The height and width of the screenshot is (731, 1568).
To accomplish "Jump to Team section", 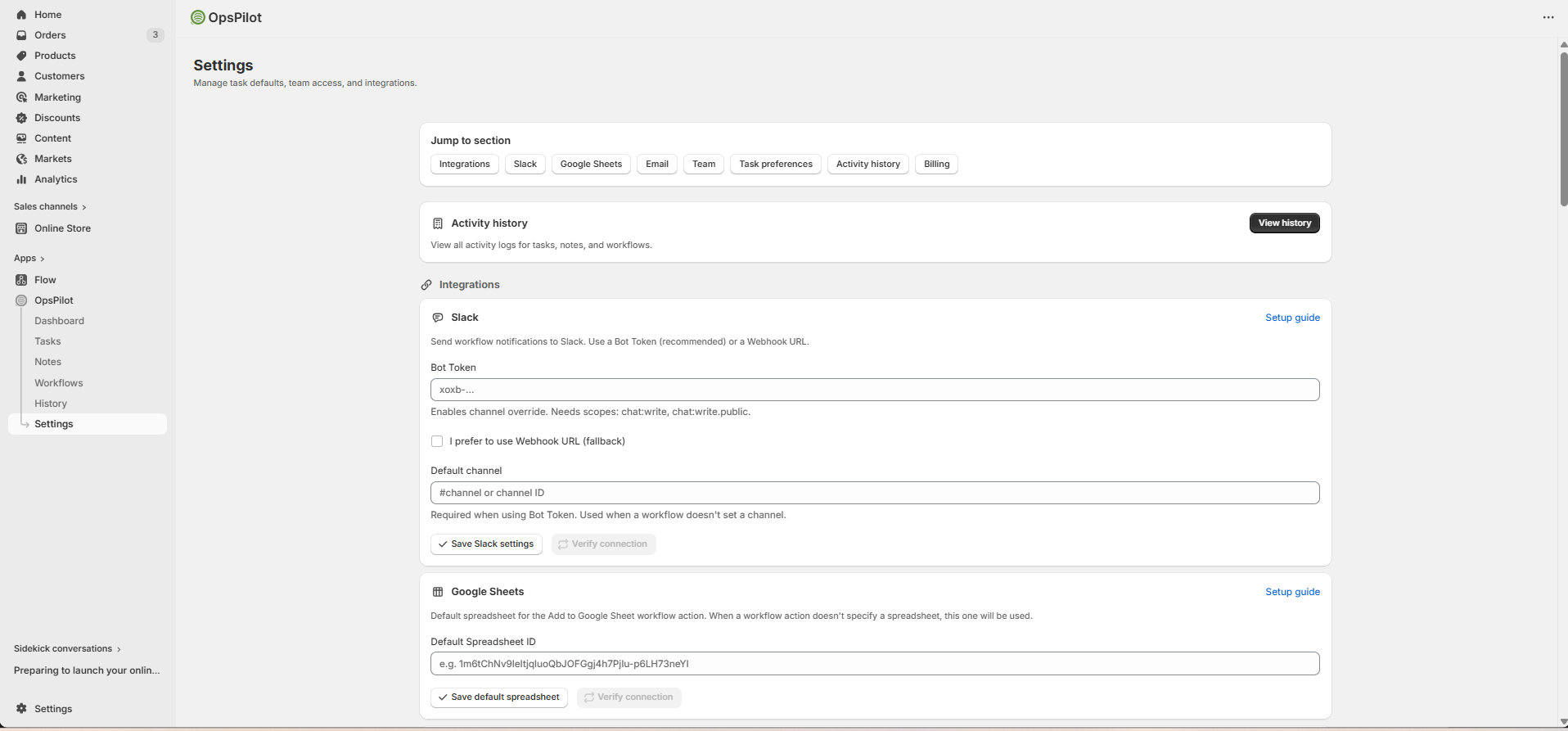I will point(704,165).
